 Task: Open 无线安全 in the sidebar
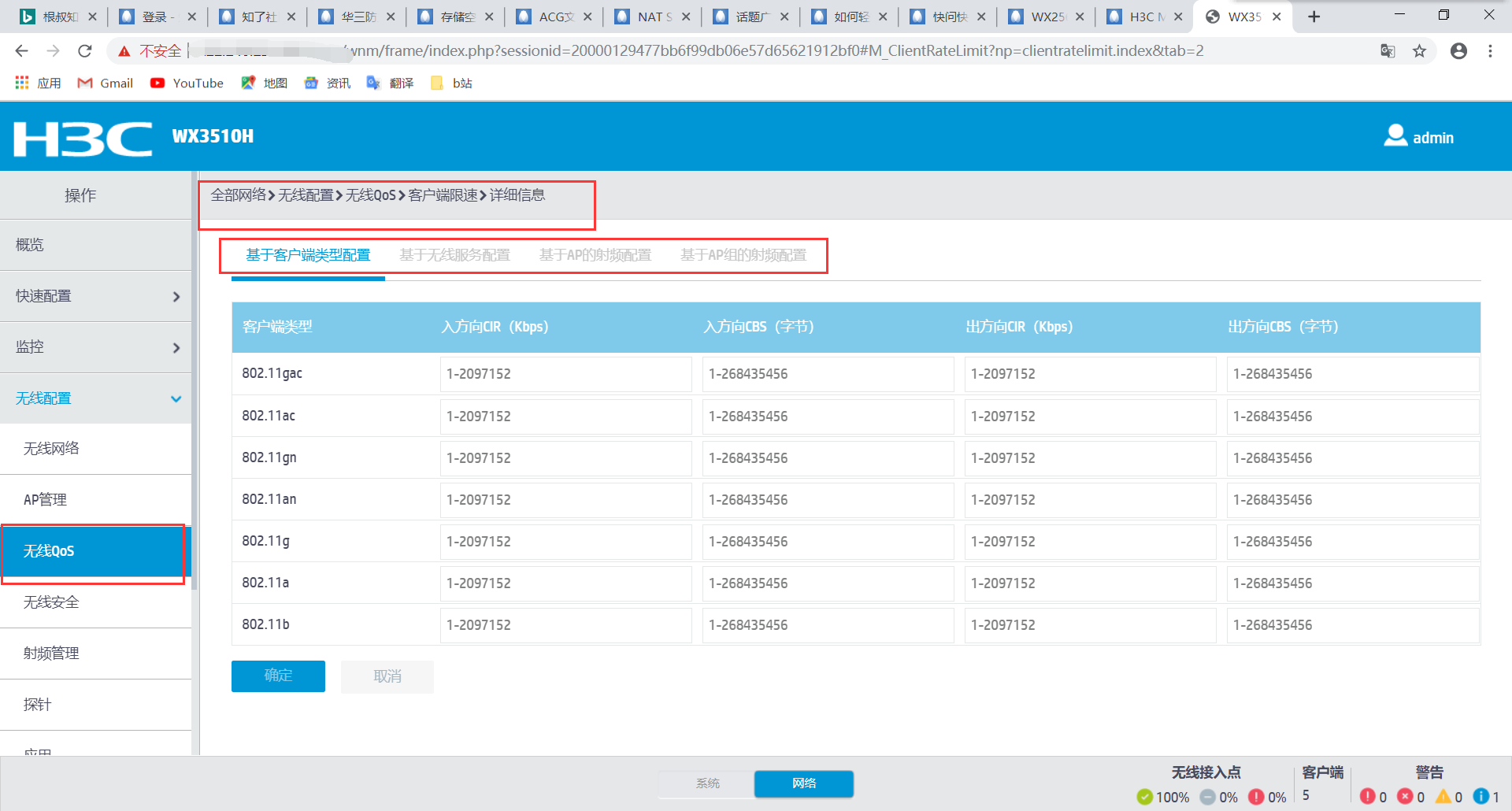click(x=96, y=602)
